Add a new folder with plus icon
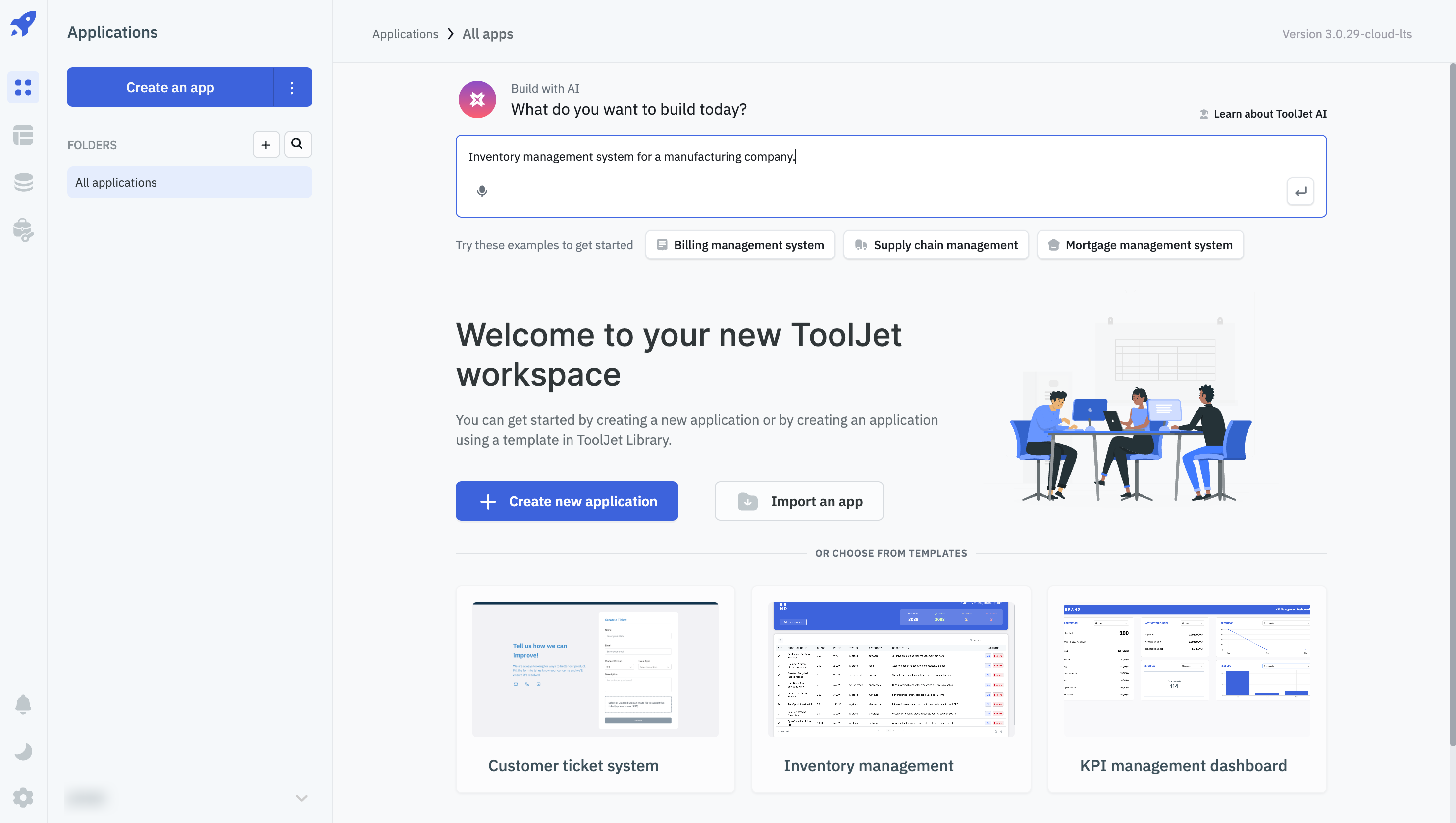 (266, 145)
